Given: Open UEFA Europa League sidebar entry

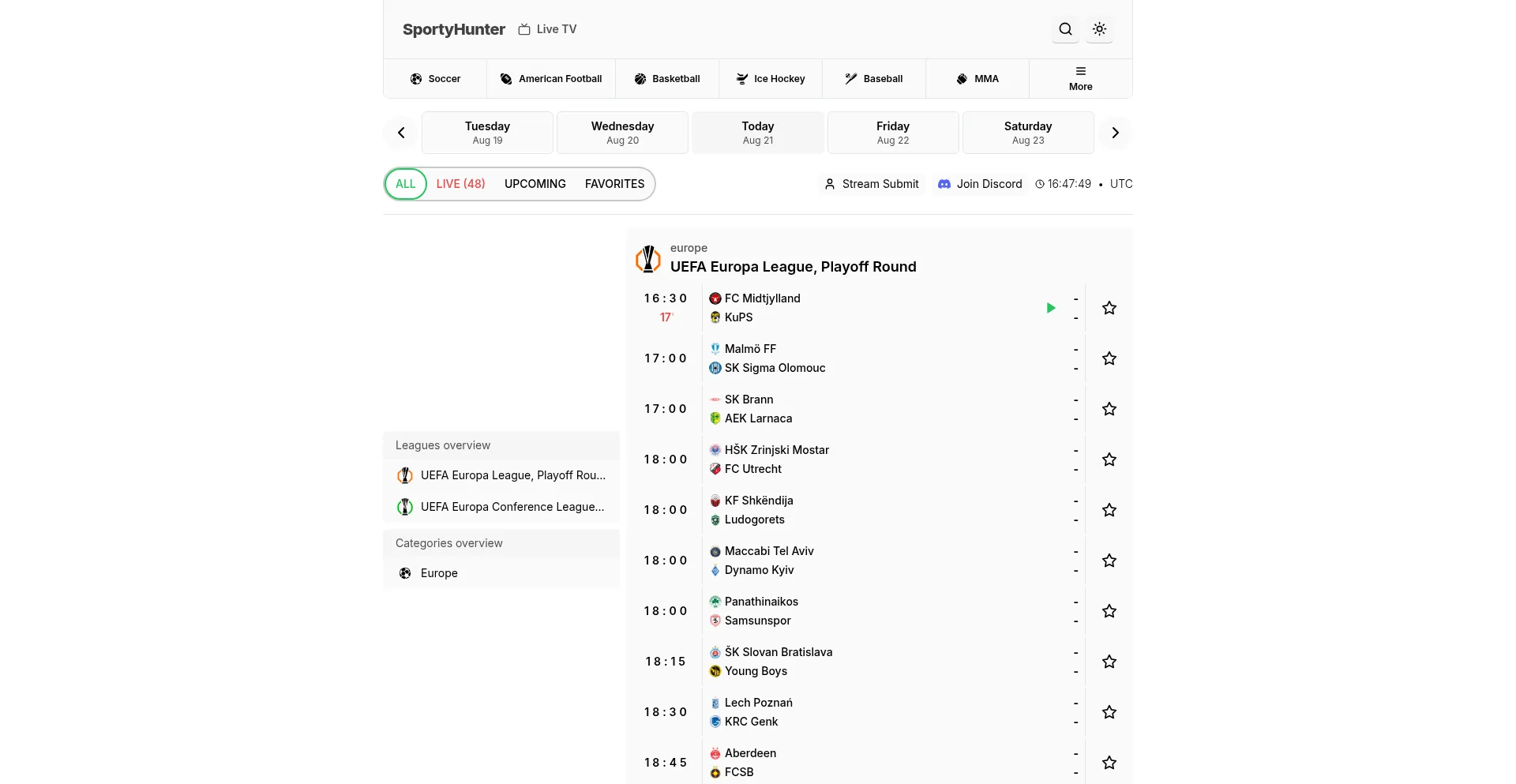Looking at the screenshot, I should click(501, 475).
